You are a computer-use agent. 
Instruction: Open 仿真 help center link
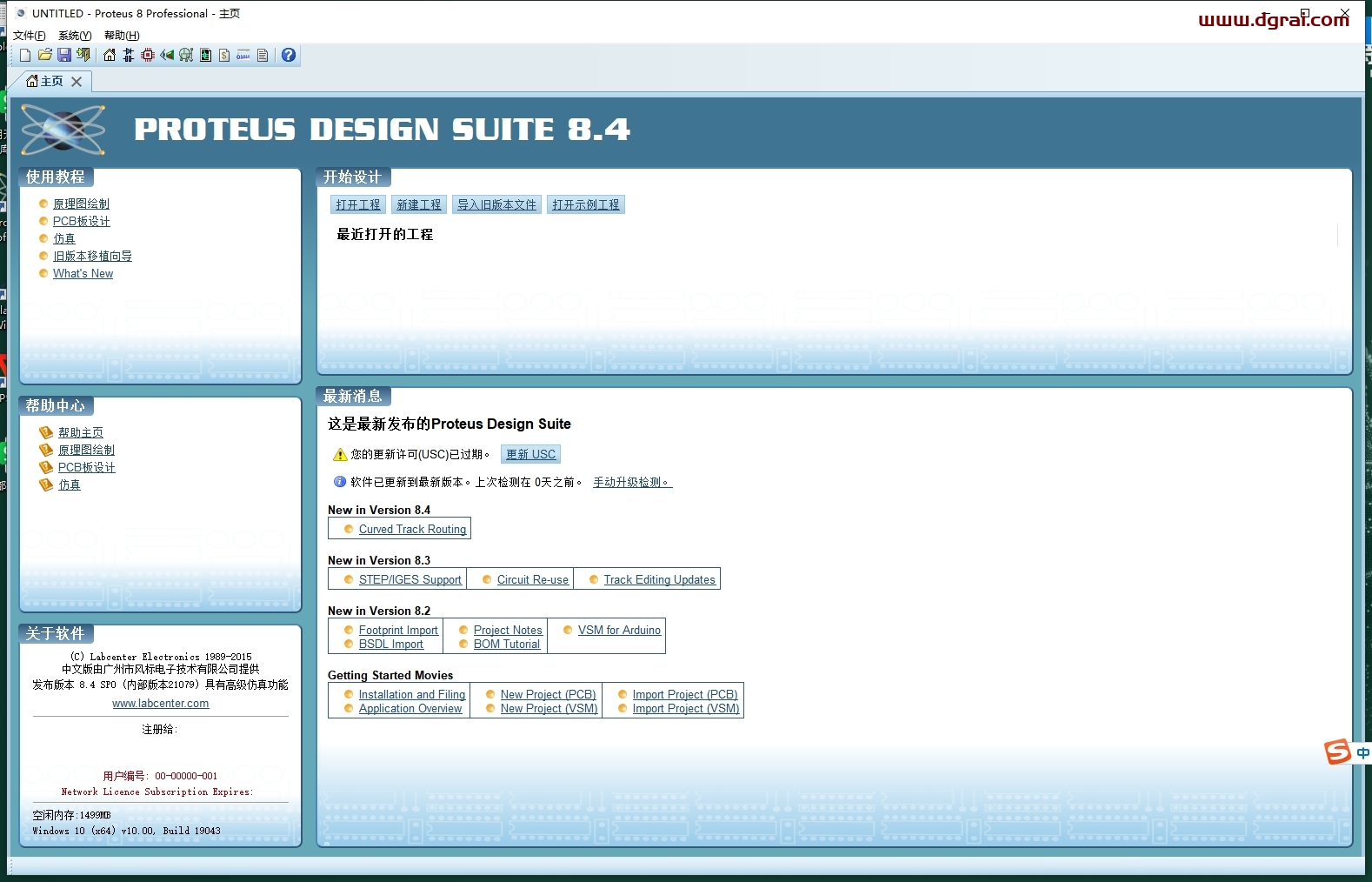coord(70,484)
